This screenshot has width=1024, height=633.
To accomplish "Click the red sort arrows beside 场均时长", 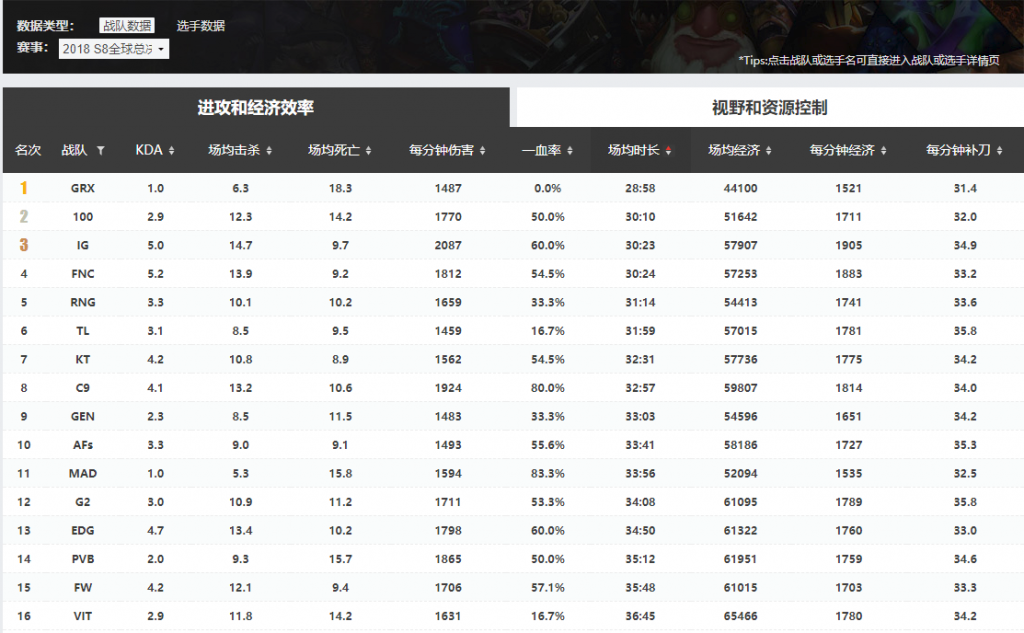I will (x=668, y=150).
